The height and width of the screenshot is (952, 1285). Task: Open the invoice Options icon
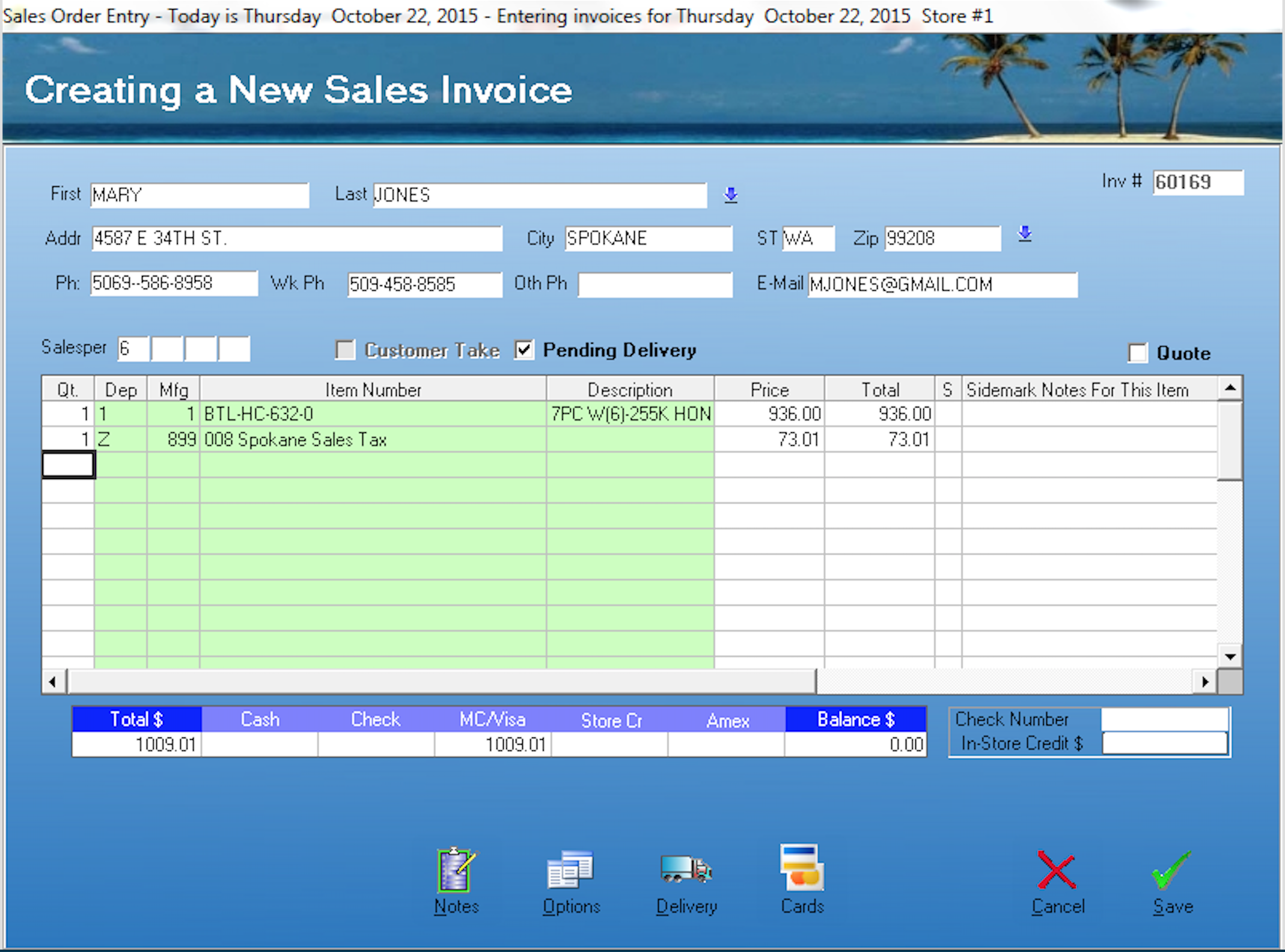570,870
